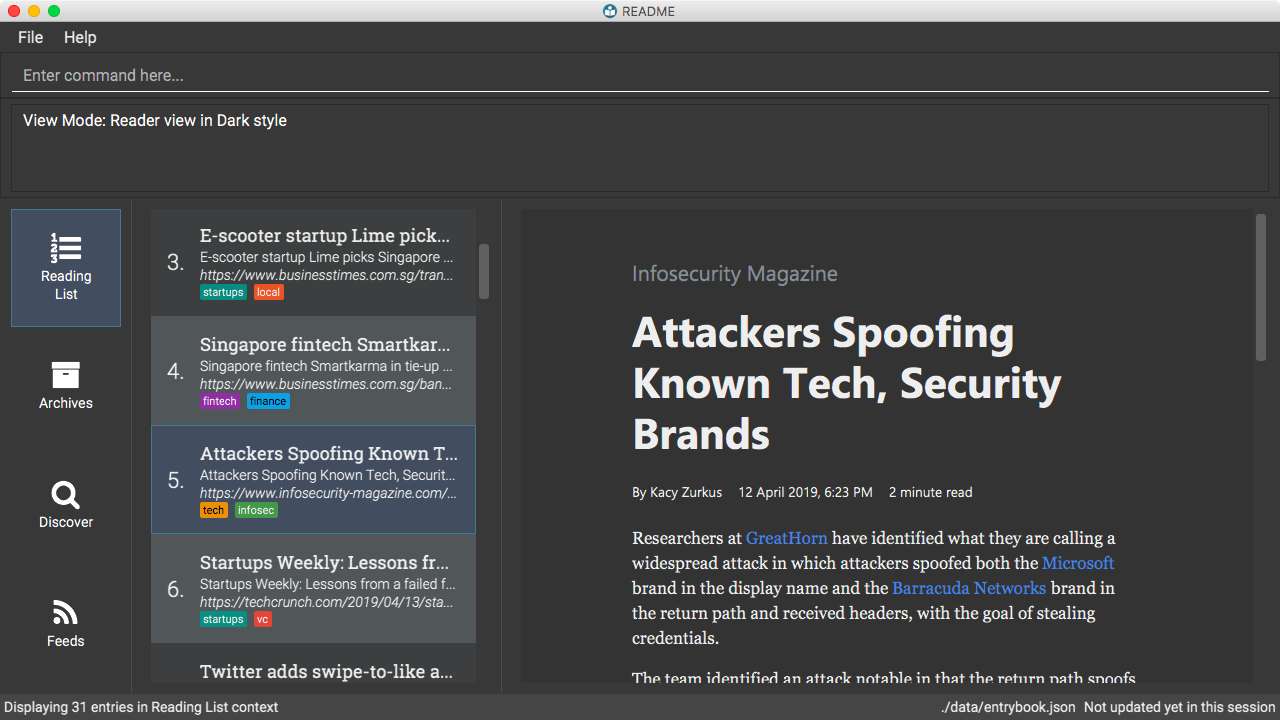Click the tech tag on entry 5

(214, 510)
